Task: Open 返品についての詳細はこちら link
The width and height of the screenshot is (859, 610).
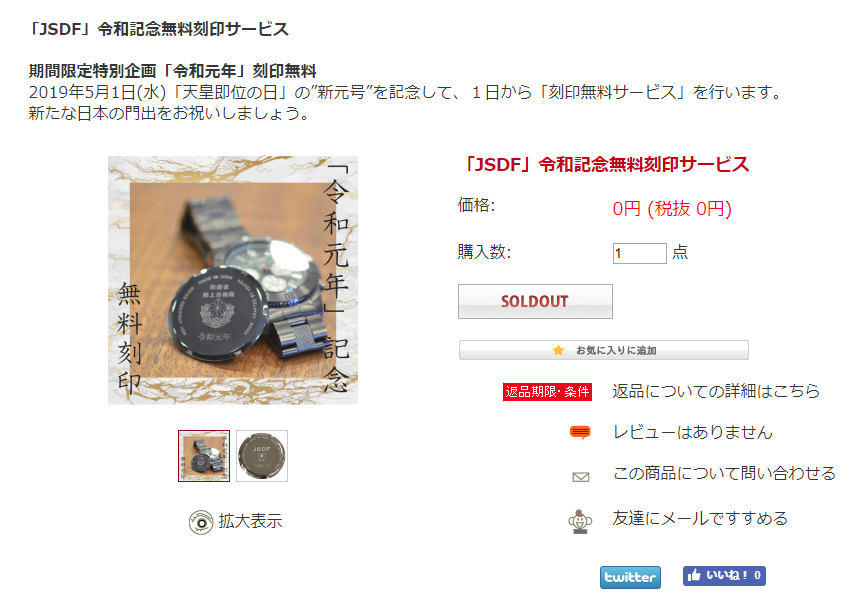Action: tap(716, 391)
